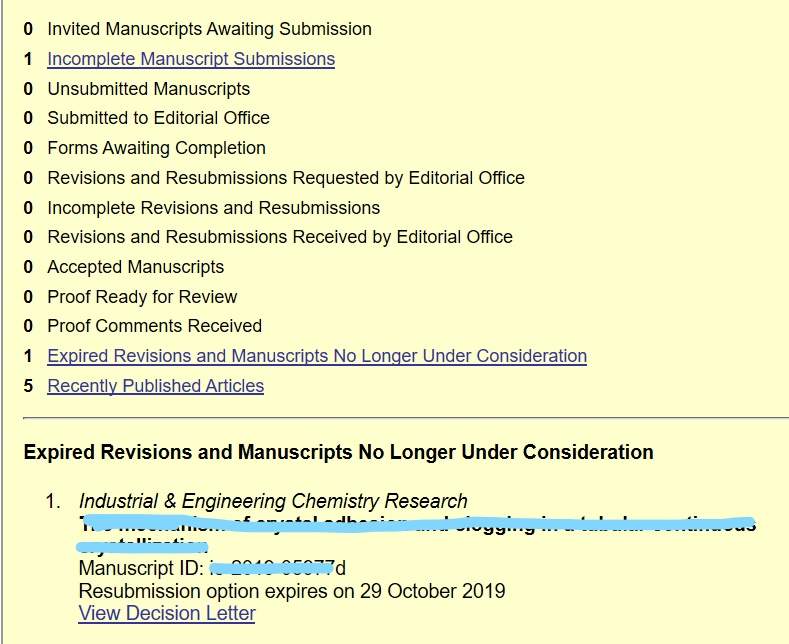
Task: Select the Proof Comments Received row
Action: [x=154, y=326]
